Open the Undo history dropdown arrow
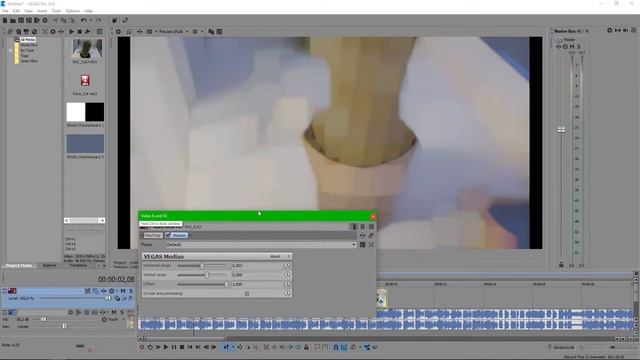The height and width of the screenshot is (360, 640). (90, 20)
